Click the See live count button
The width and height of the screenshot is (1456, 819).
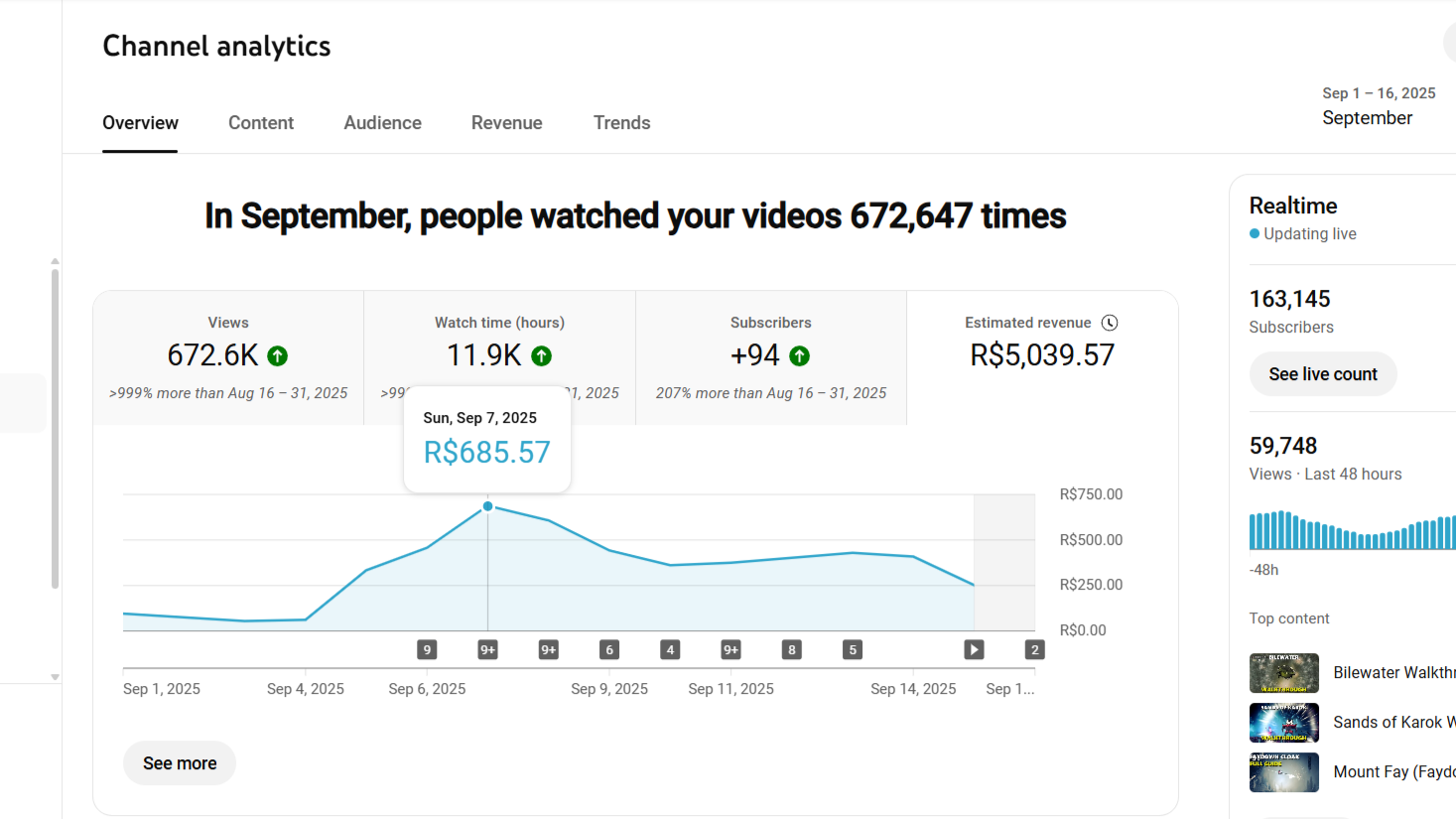point(1323,374)
